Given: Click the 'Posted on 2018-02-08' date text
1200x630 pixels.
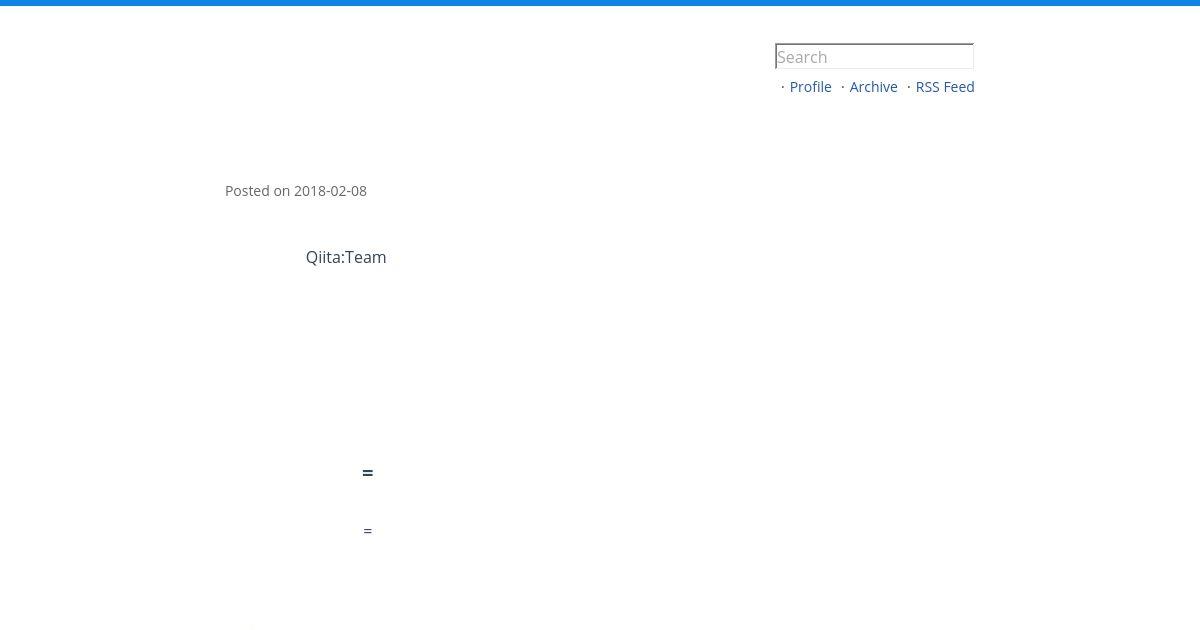Looking at the screenshot, I should point(296,191).
